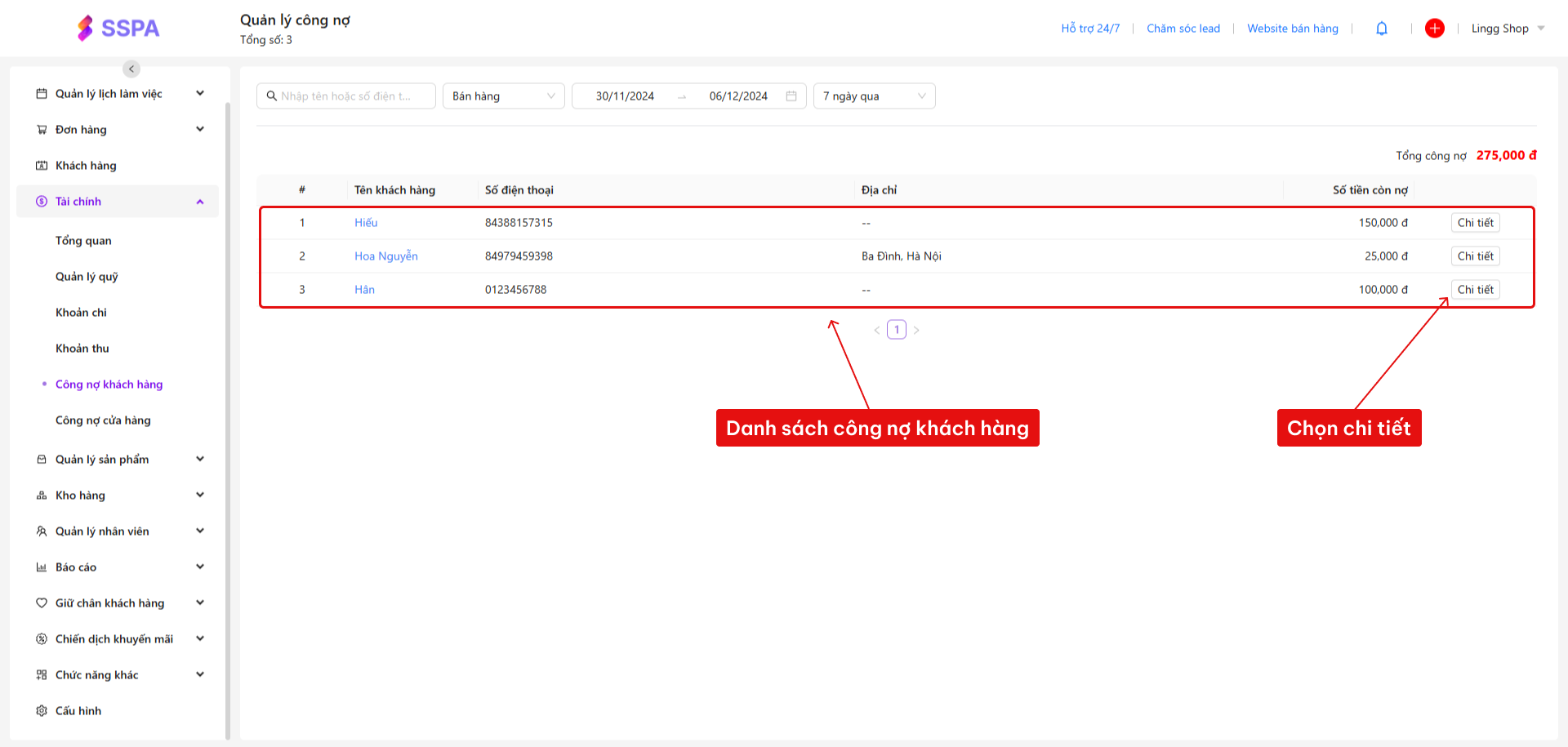This screenshot has height=747, width=1568.
Task: Click the box icon beside Quản lý sản phẩm
Action: pos(42,460)
